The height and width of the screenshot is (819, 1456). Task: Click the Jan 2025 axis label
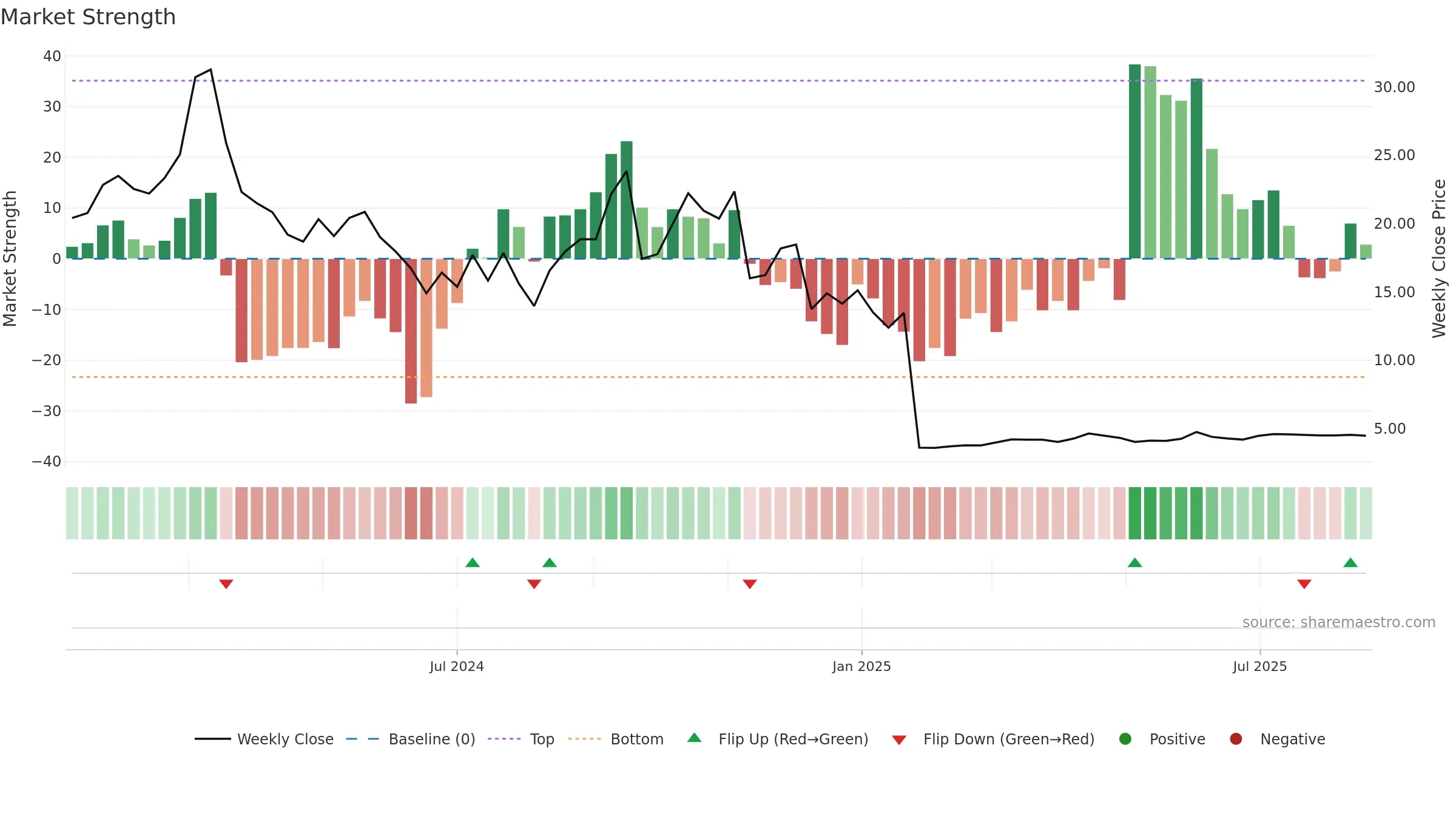pyautogui.click(x=861, y=666)
